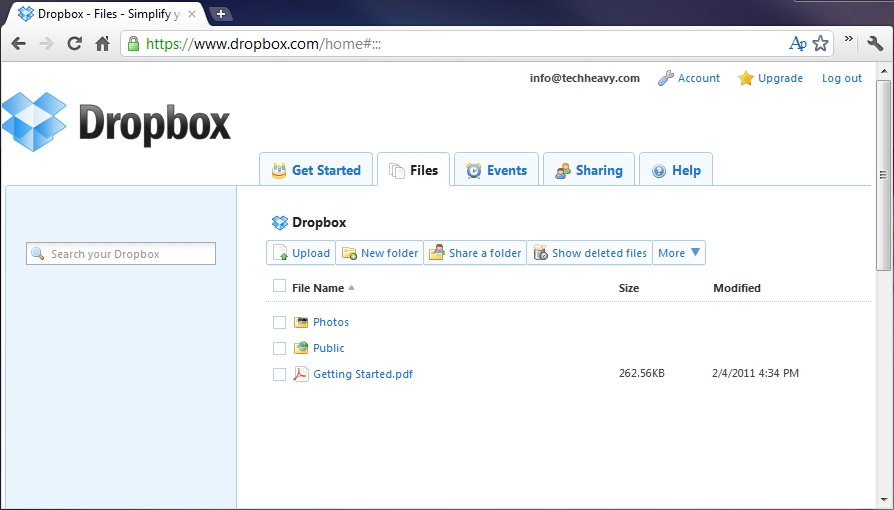Click the green SSL padlock icon

click(x=133, y=43)
